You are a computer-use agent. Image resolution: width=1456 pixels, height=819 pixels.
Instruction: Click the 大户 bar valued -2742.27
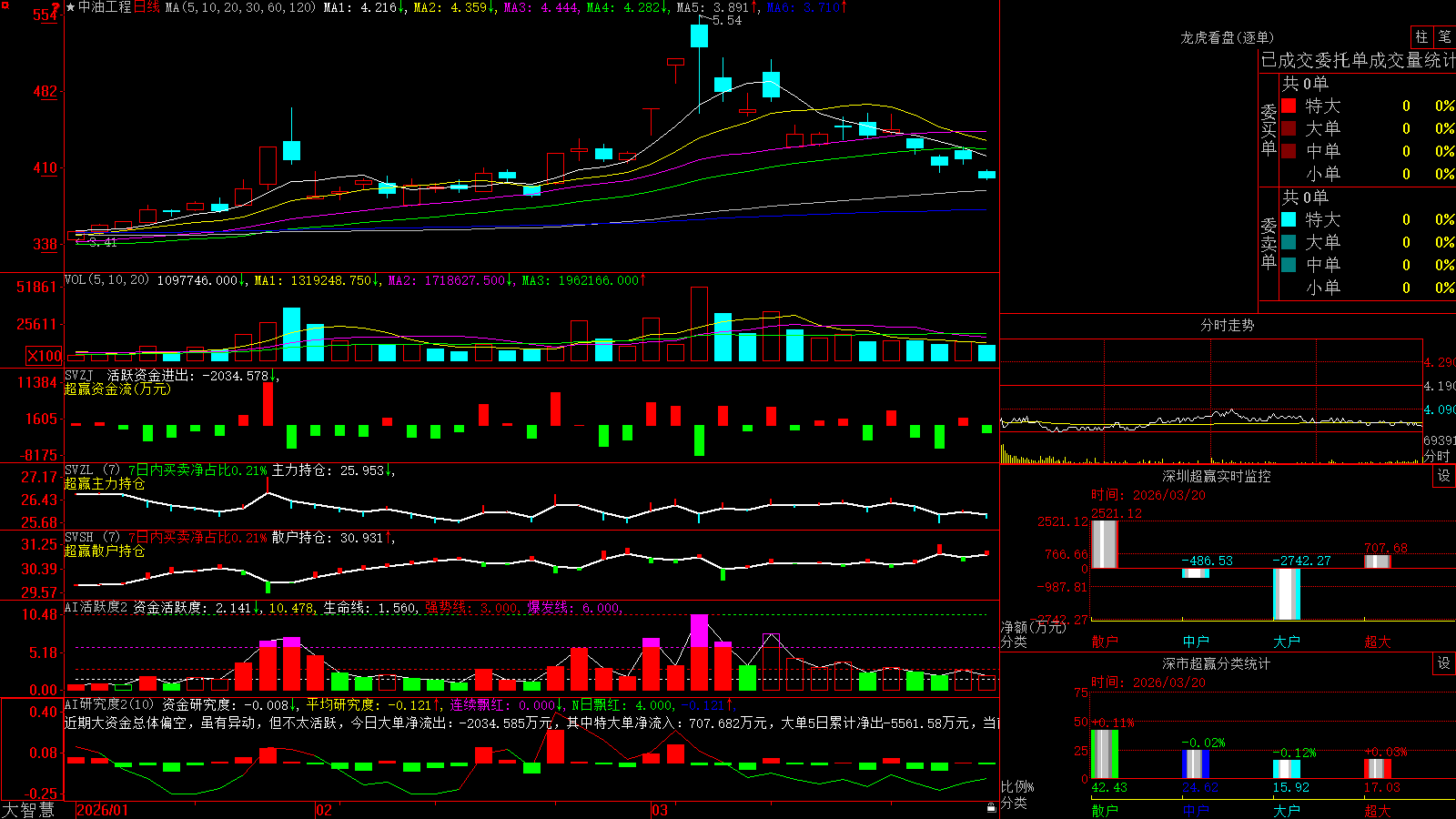click(x=1287, y=594)
